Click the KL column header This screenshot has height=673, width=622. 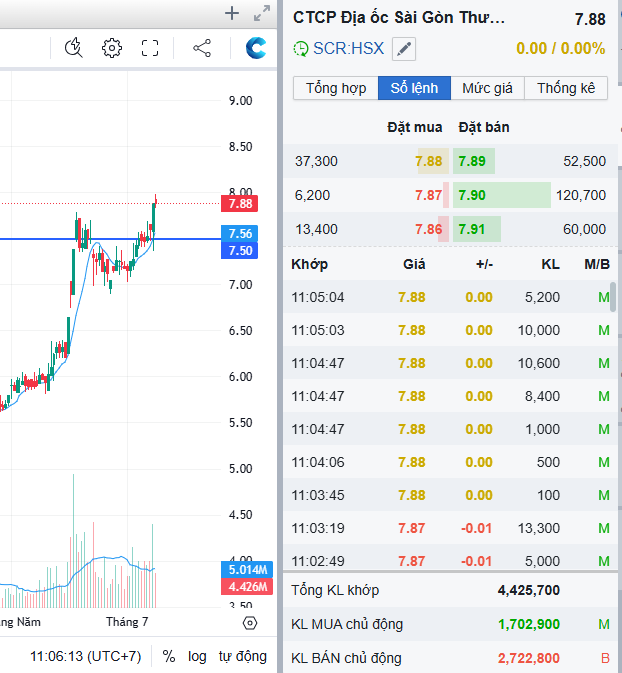coord(550,264)
